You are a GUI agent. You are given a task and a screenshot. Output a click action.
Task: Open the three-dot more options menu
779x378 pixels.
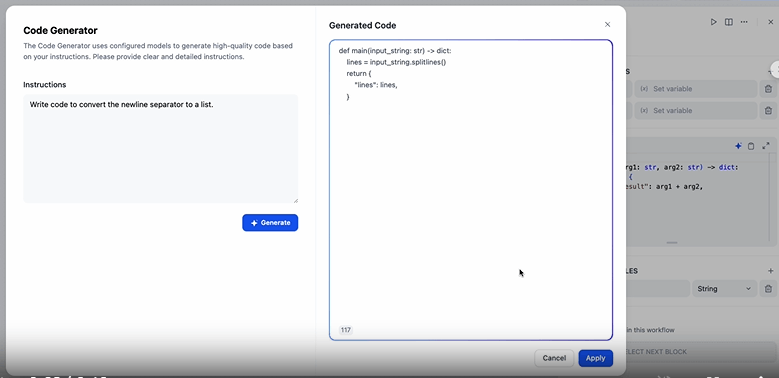(x=744, y=22)
